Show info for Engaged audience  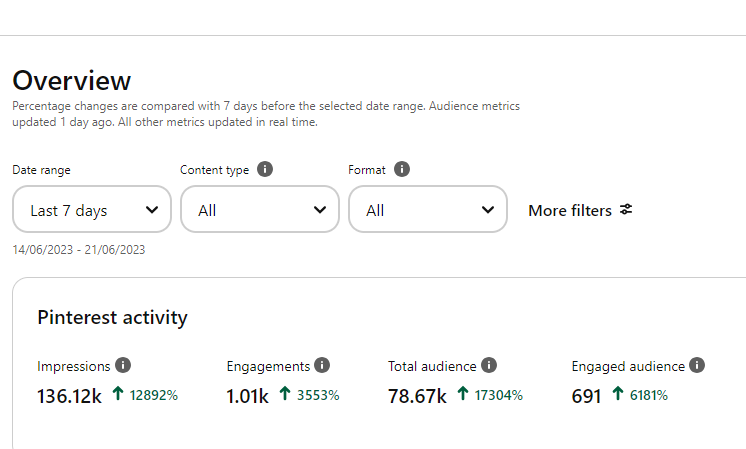697,366
